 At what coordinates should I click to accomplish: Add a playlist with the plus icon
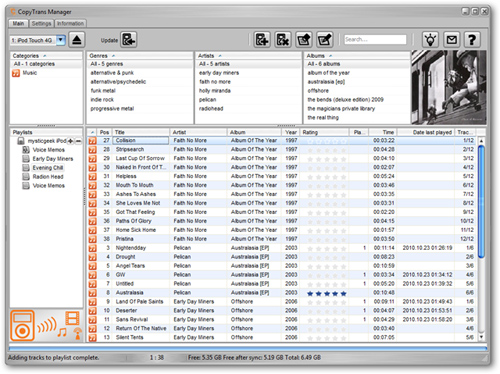click(70, 141)
